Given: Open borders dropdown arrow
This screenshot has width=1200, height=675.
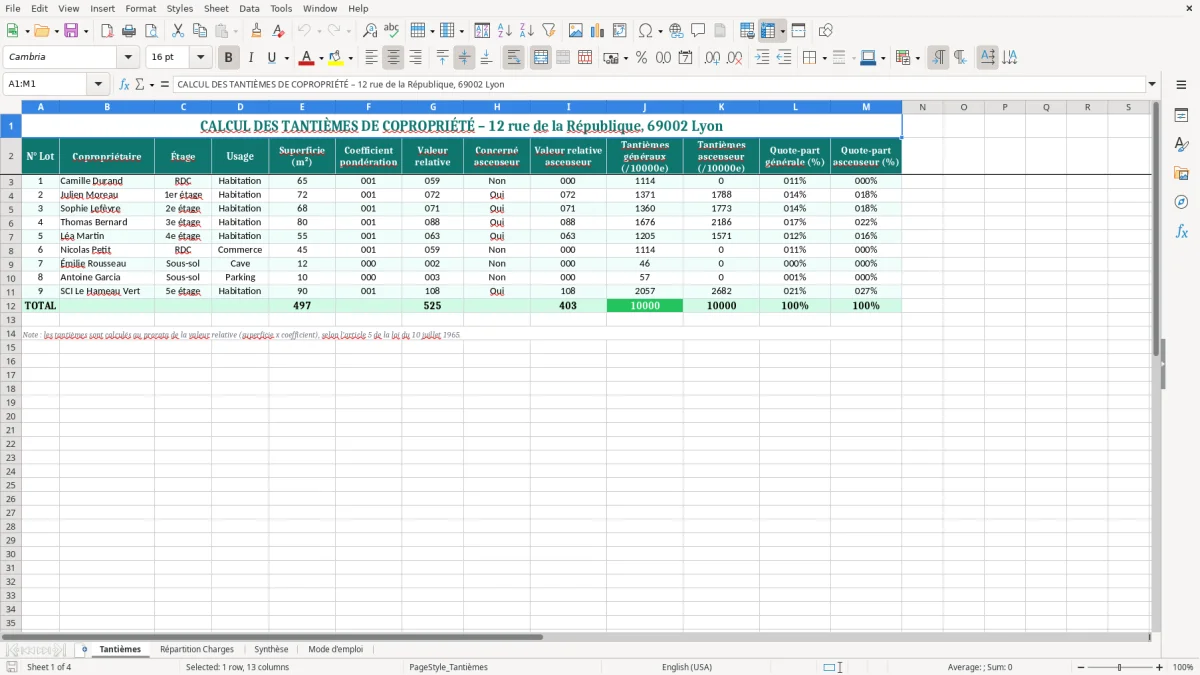Looking at the screenshot, I should coord(824,58).
